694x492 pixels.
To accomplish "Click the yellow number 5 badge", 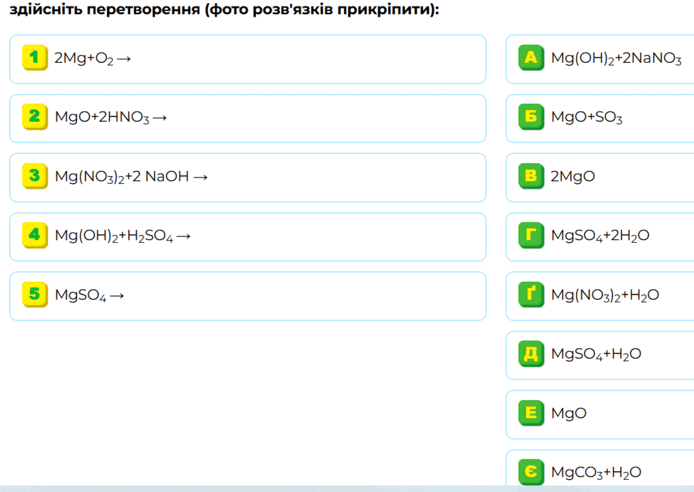I will click(35, 294).
